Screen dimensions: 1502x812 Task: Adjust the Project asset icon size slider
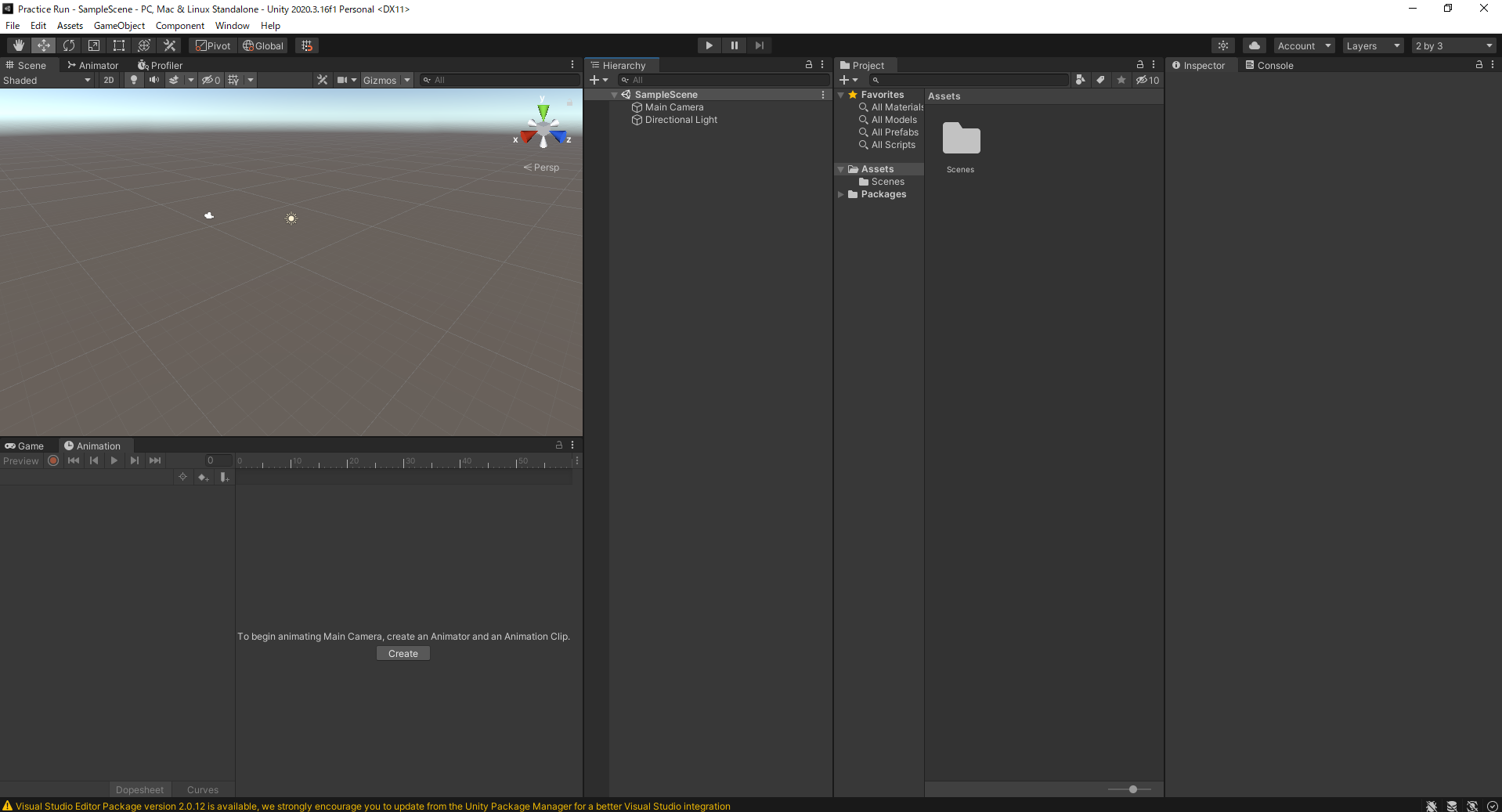(x=1132, y=789)
